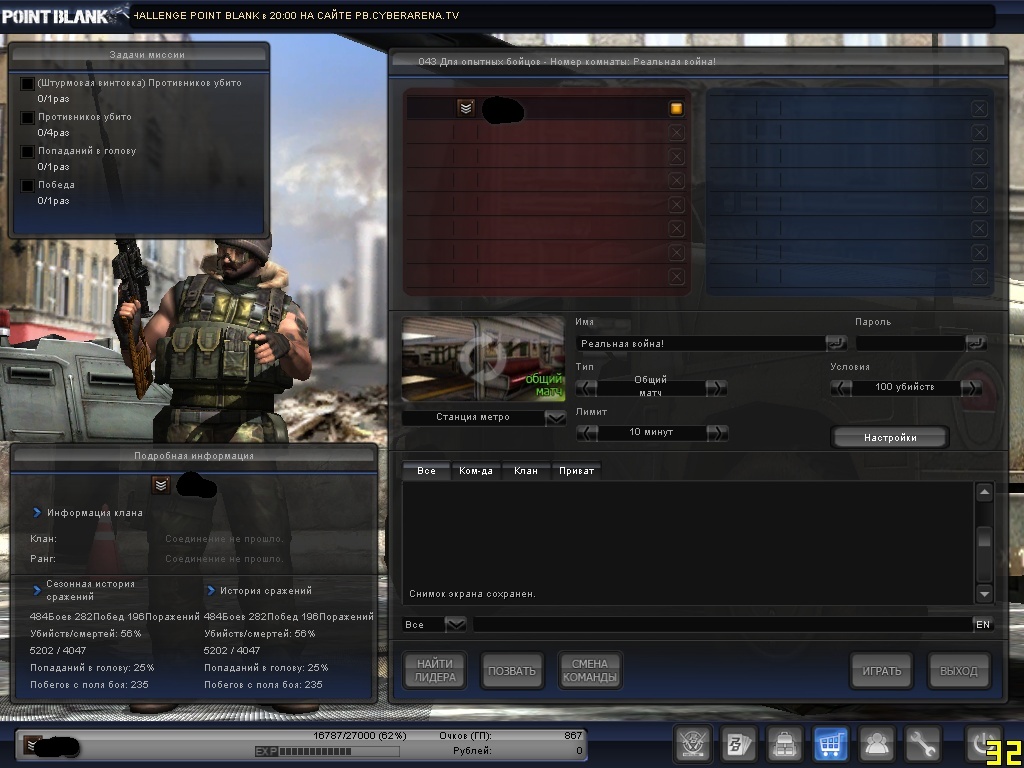Start match with ИГРАТЬ button
Image resolution: width=1024 pixels, height=768 pixels.
882,671
